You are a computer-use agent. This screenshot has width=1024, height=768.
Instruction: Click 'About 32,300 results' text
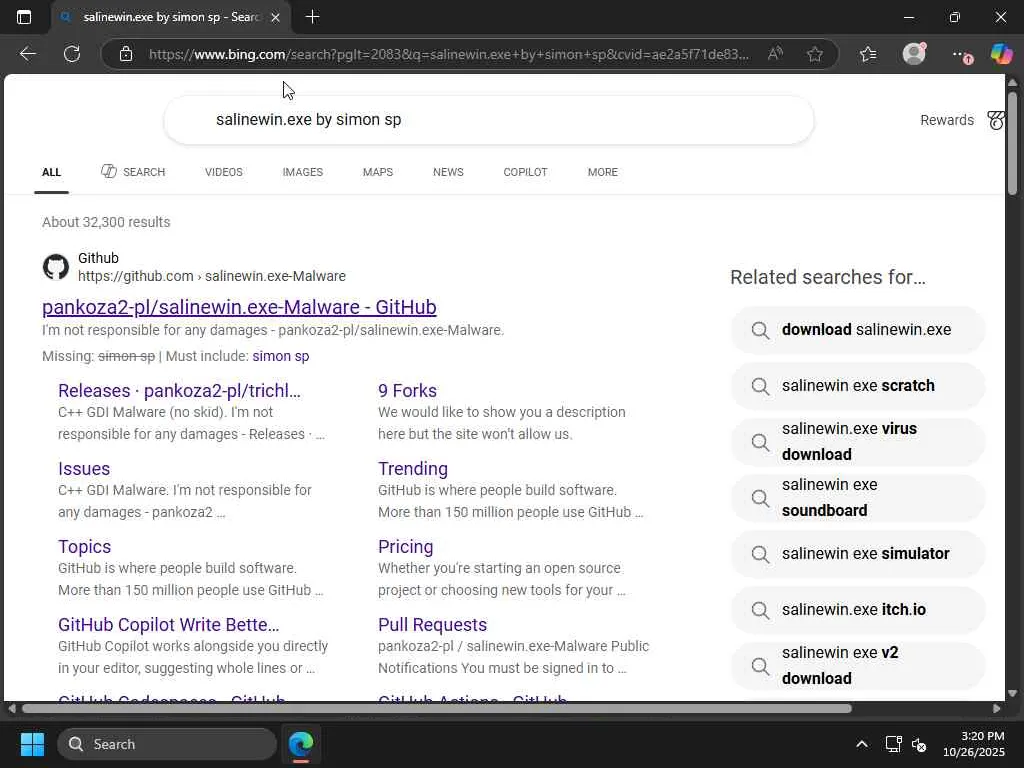pos(106,222)
